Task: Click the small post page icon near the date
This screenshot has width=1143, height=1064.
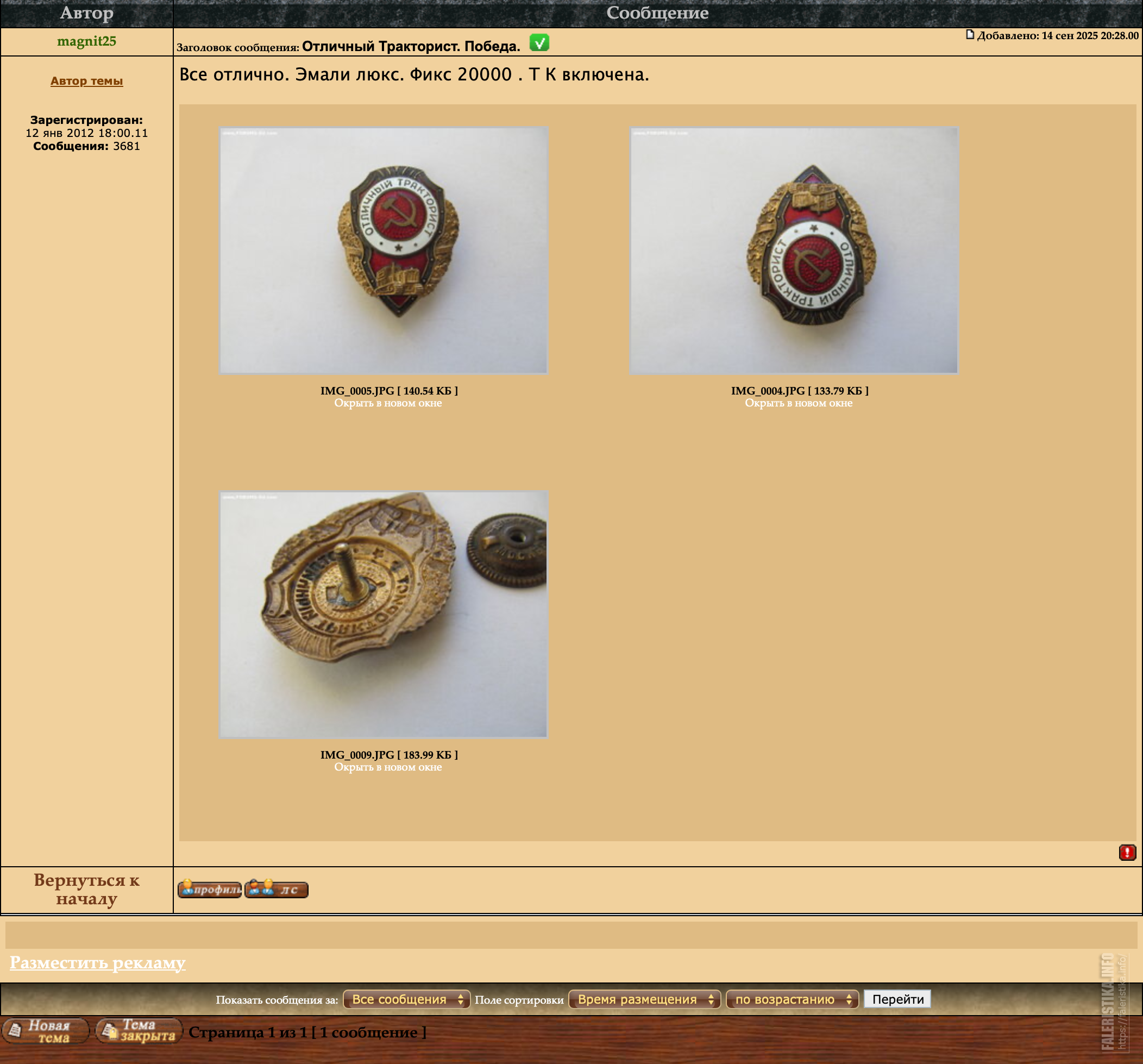Action: (x=969, y=35)
